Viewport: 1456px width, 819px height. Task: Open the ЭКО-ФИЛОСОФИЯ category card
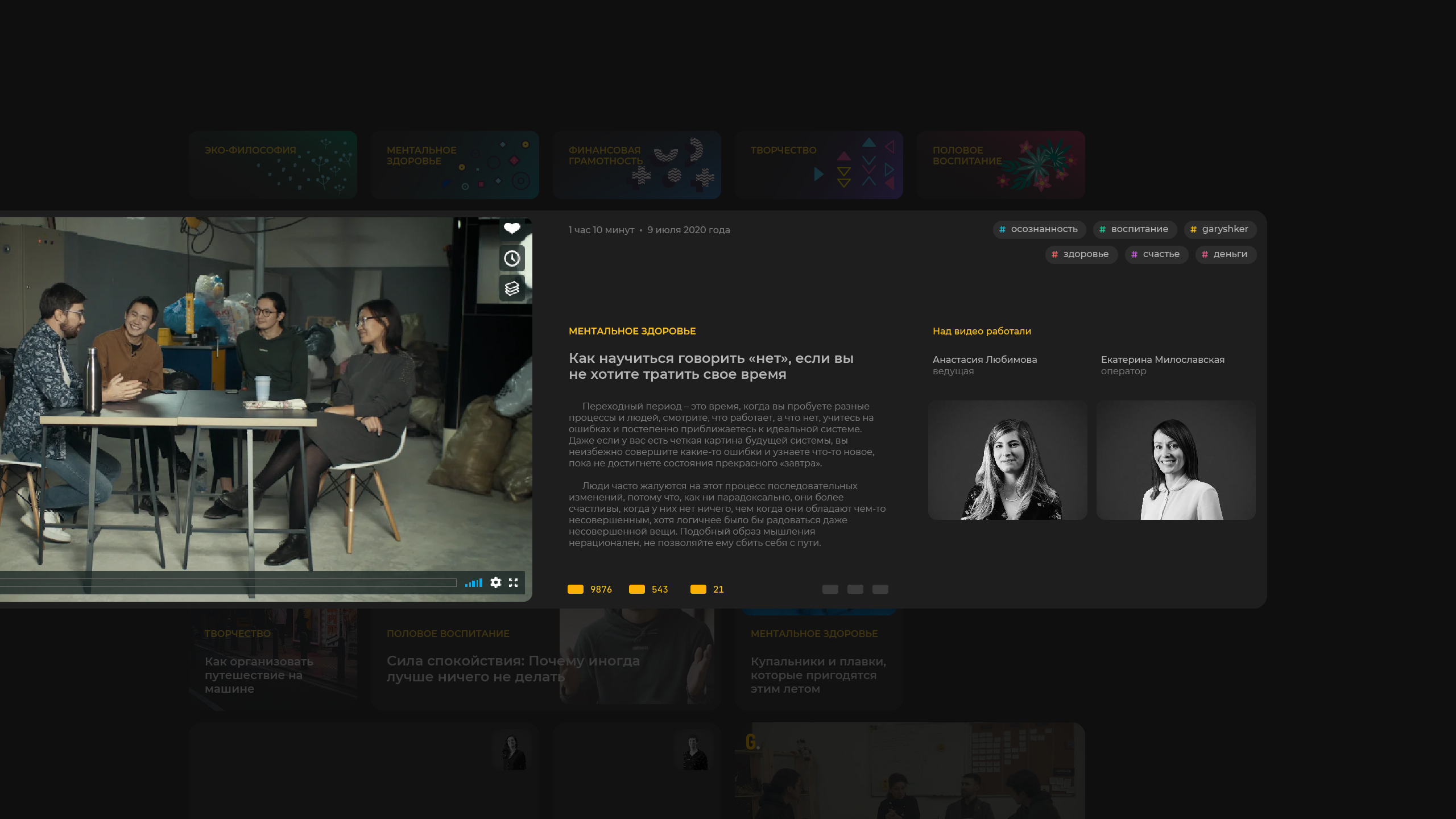(273, 165)
